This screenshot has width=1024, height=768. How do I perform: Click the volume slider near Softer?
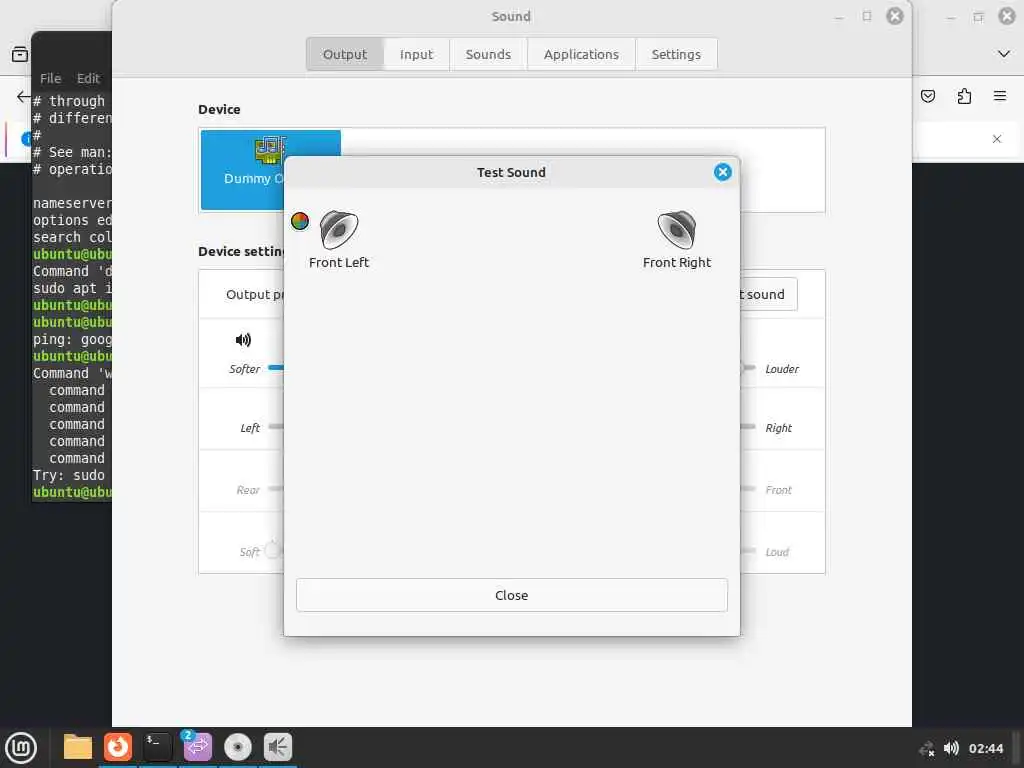276,368
